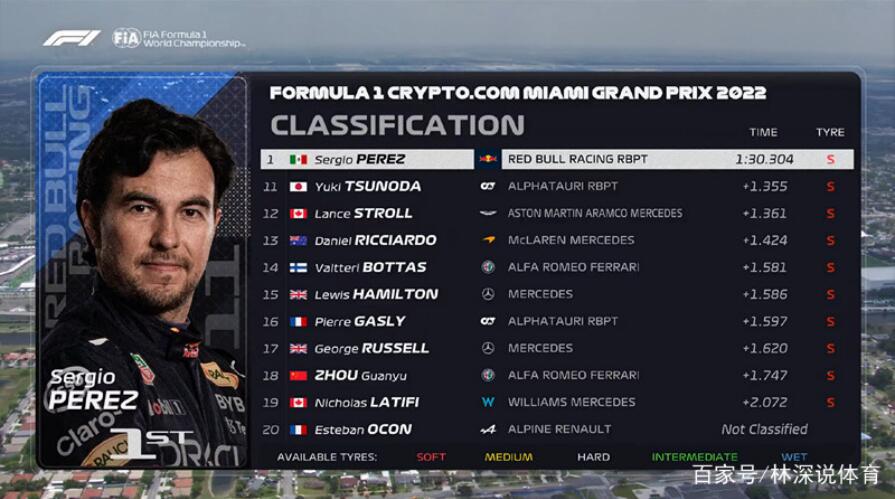Click the Chinese flag beside Zhou Guanyu

click(299, 376)
